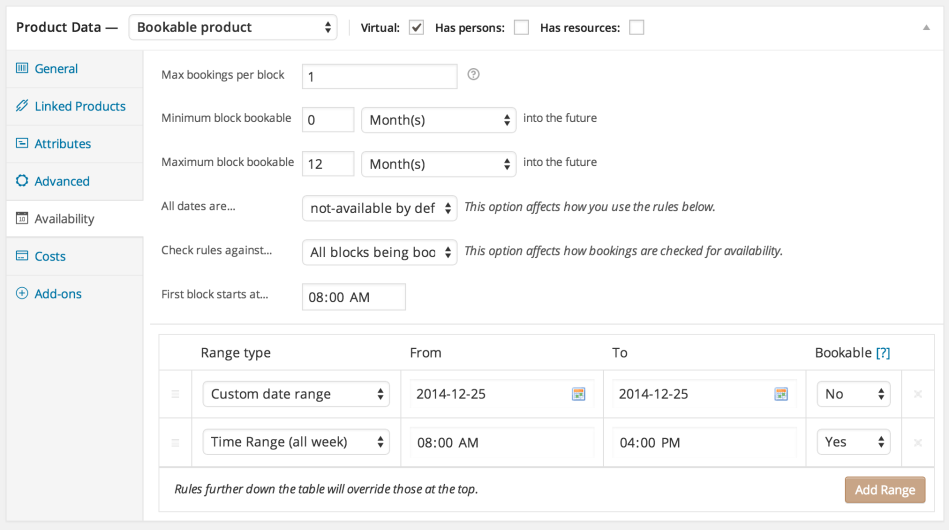Screen dimensions: 949x530
Task: Uncheck the Virtual checkbox
Action: point(417,27)
